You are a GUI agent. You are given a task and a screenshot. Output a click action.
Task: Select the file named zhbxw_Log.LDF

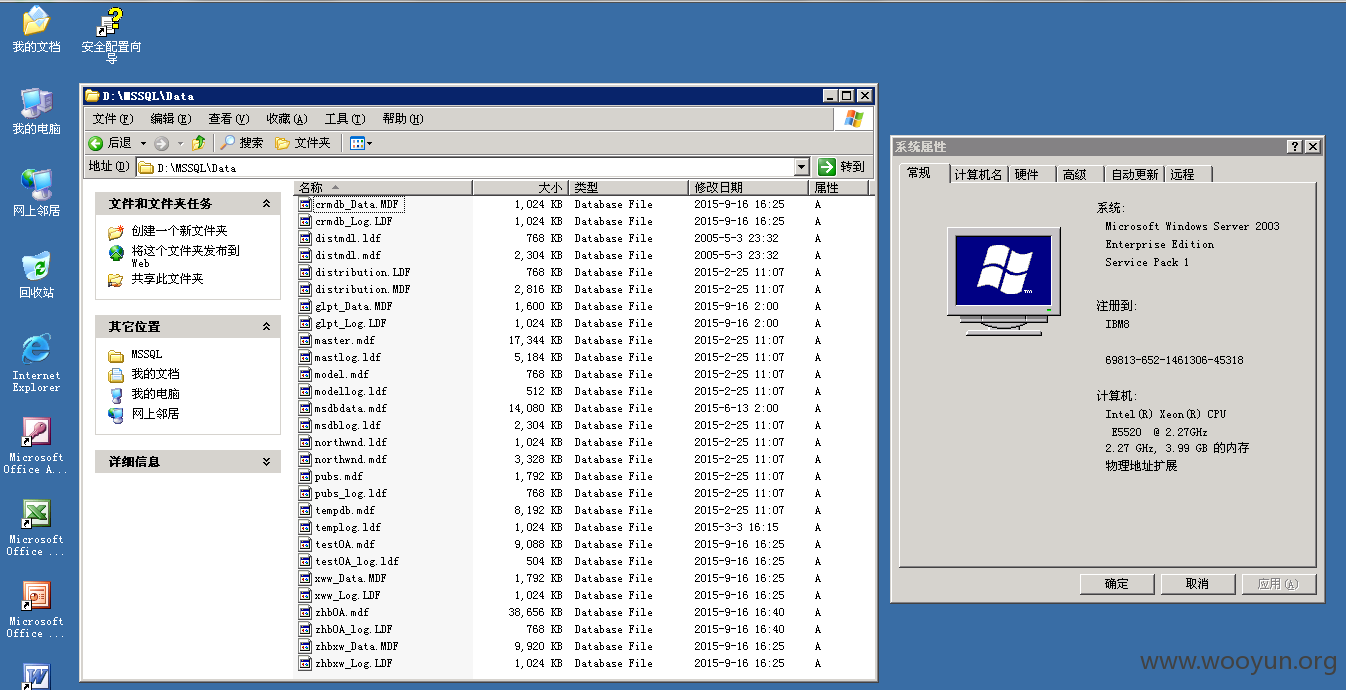[x=354, y=663]
